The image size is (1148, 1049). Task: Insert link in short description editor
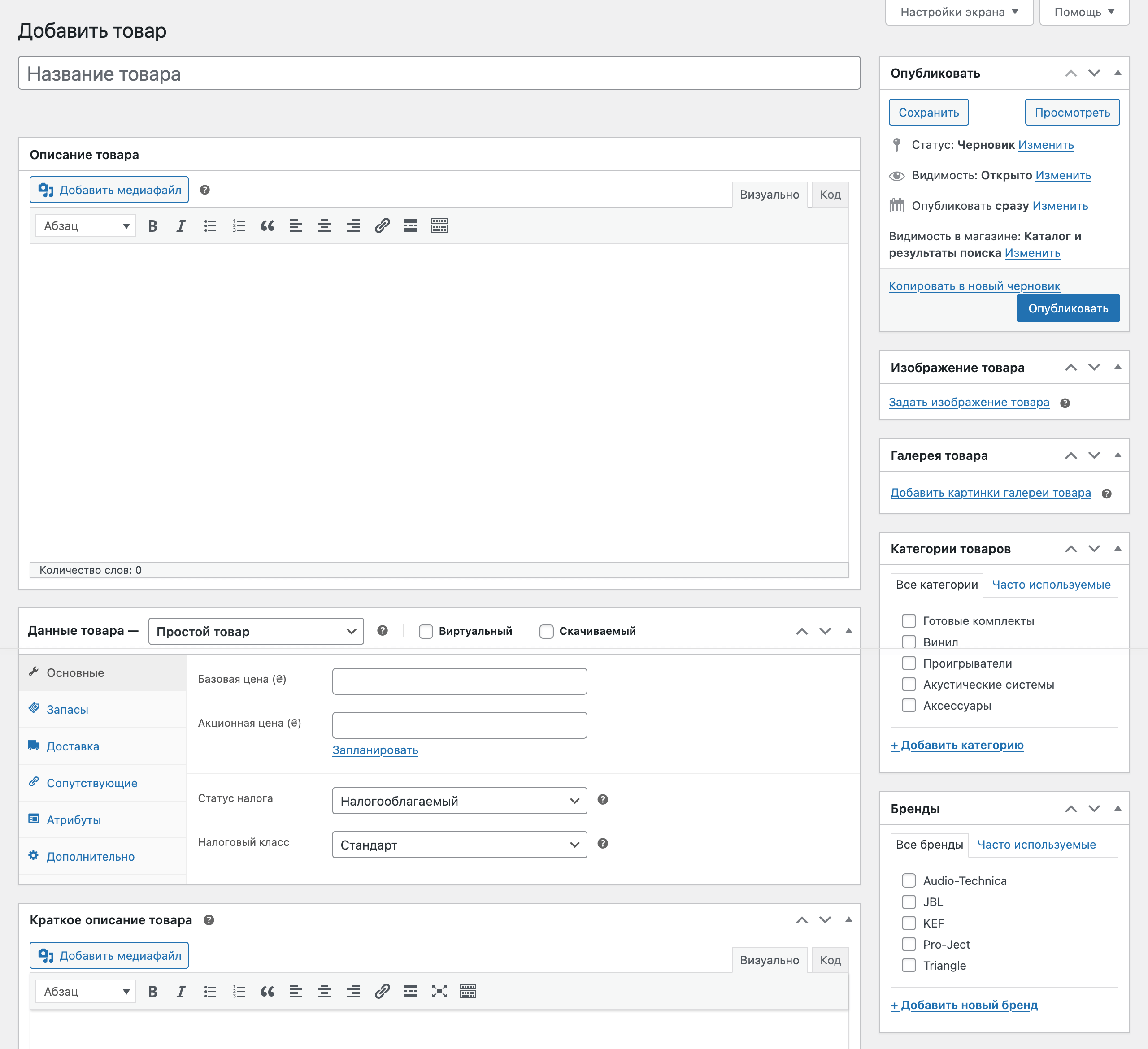point(382,992)
